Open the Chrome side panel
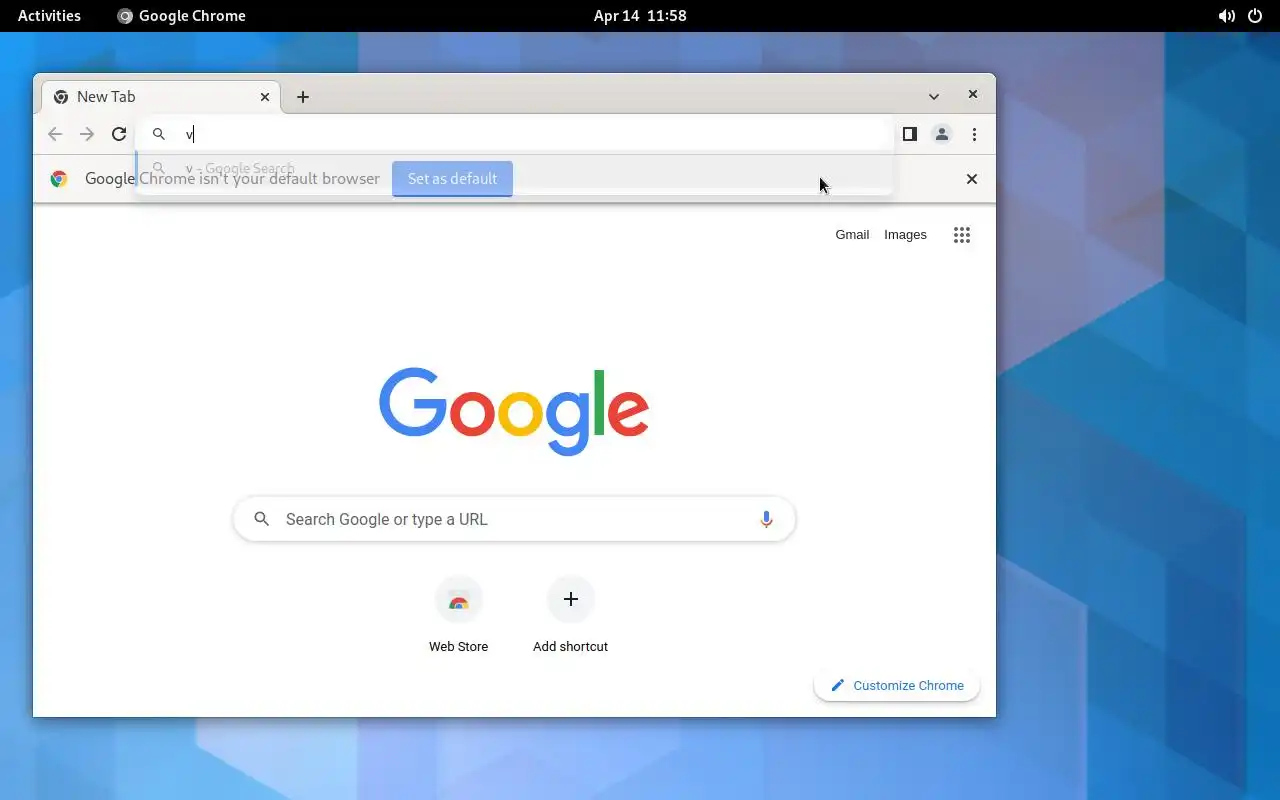This screenshot has width=1280, height=800. [x=909, y=134]
